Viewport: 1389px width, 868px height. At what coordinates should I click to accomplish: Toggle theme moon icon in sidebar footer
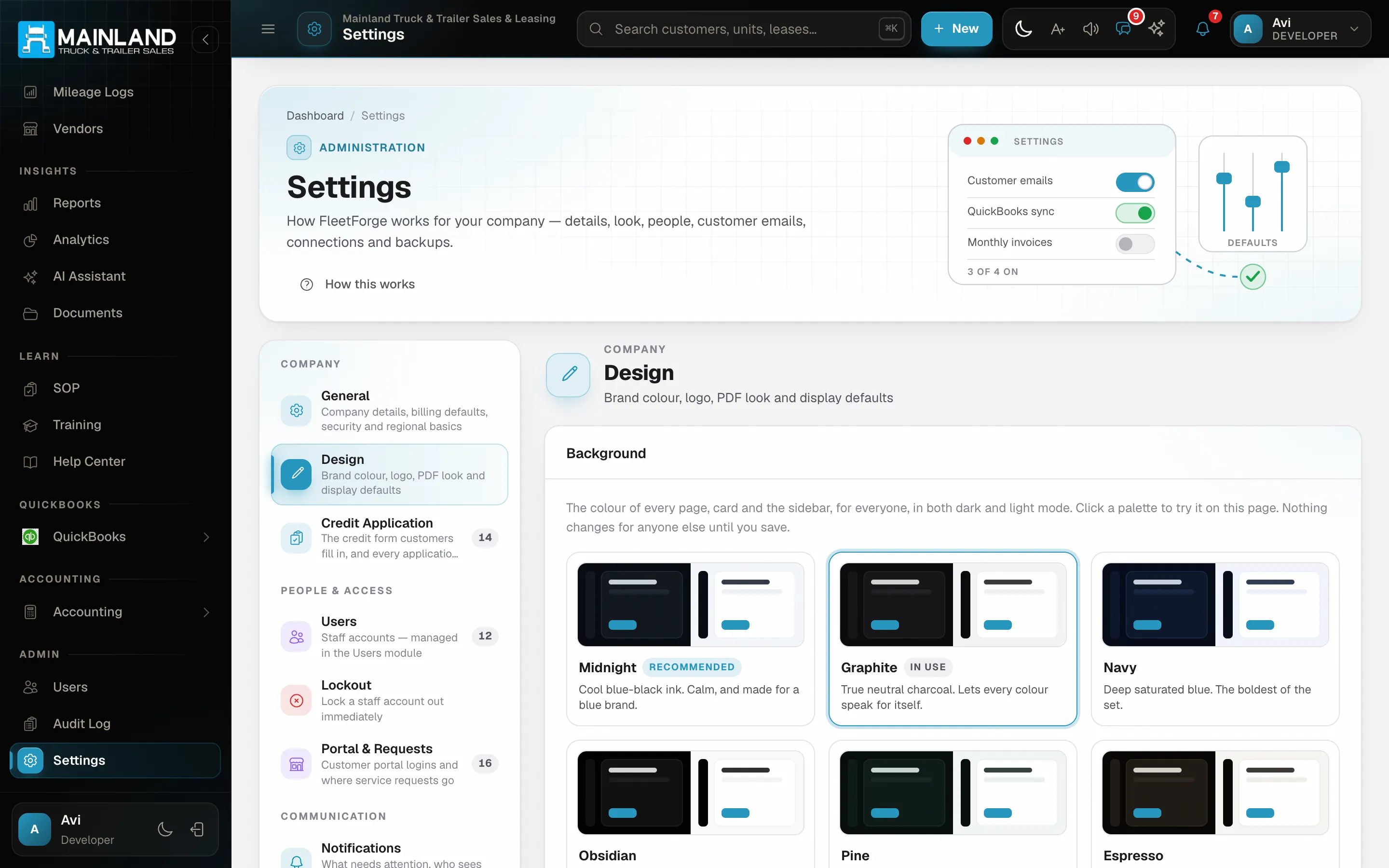point(165,829)
